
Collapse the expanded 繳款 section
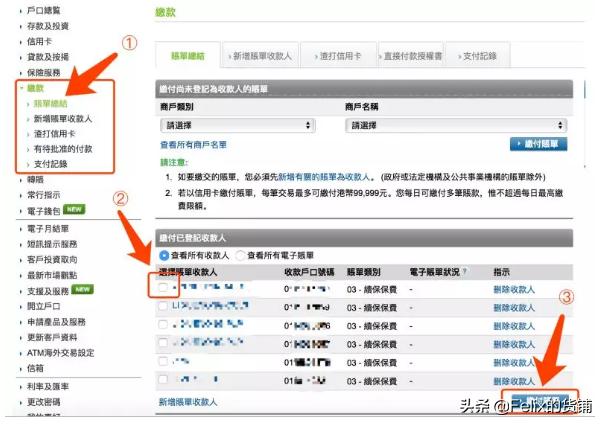coord(35,88)
